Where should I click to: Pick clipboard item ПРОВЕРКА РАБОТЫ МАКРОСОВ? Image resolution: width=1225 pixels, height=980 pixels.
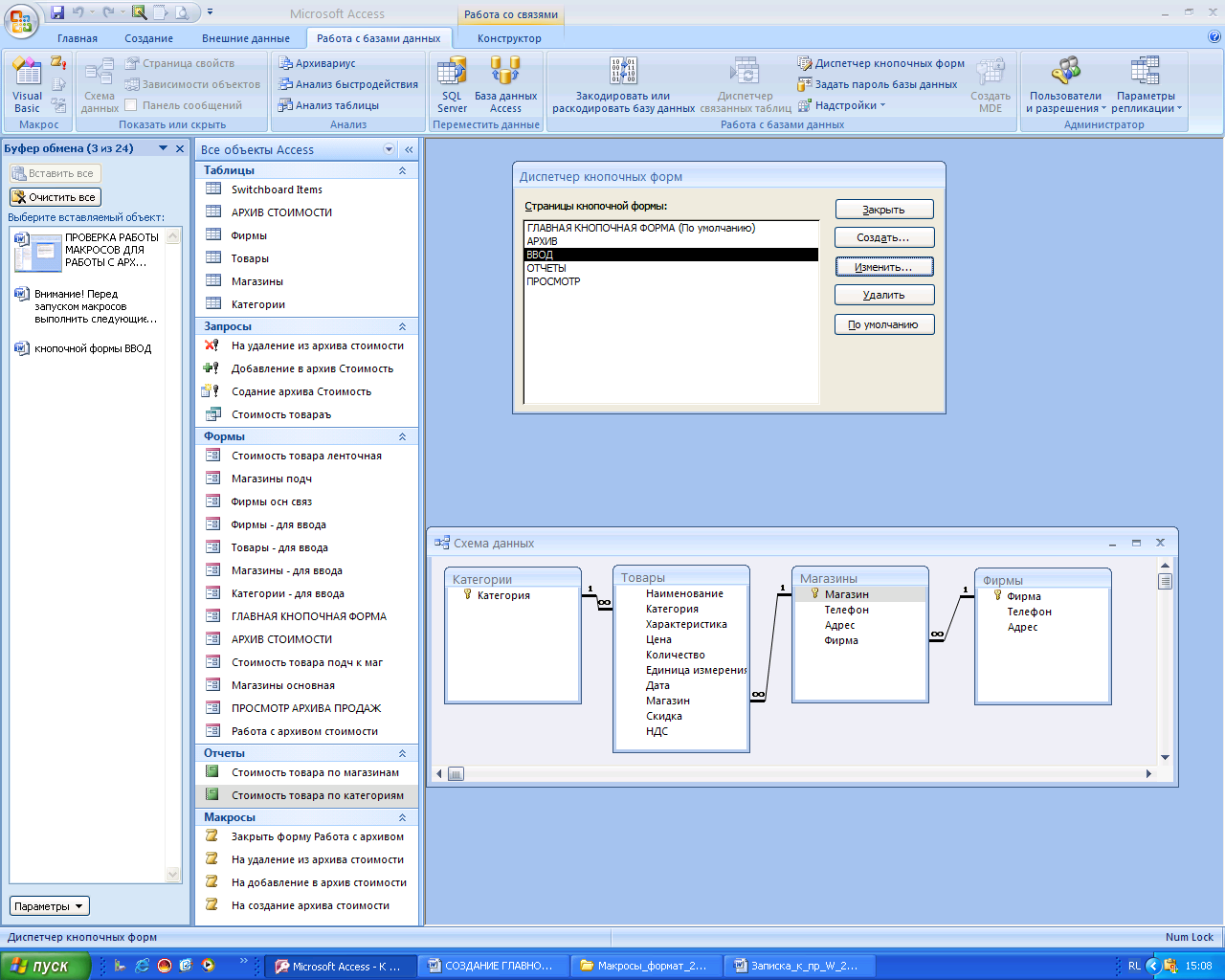click(x=88, y=251)
